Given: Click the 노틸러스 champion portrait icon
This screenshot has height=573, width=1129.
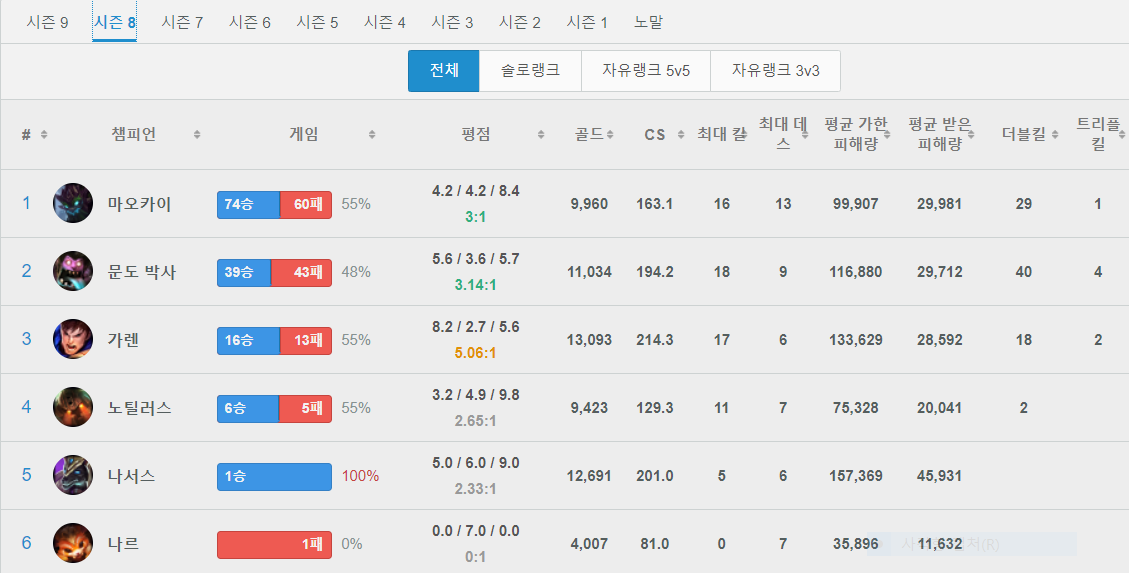Looking at the screenshot, I should (x=73, y=407).
